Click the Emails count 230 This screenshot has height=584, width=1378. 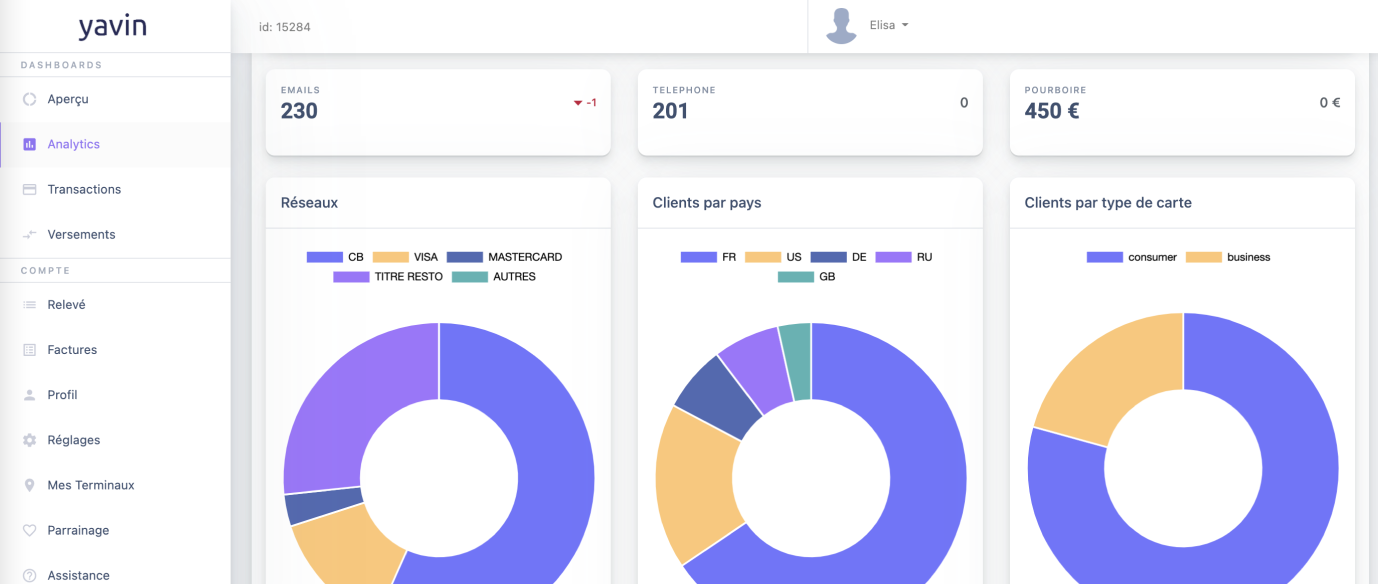pos(299,111)
